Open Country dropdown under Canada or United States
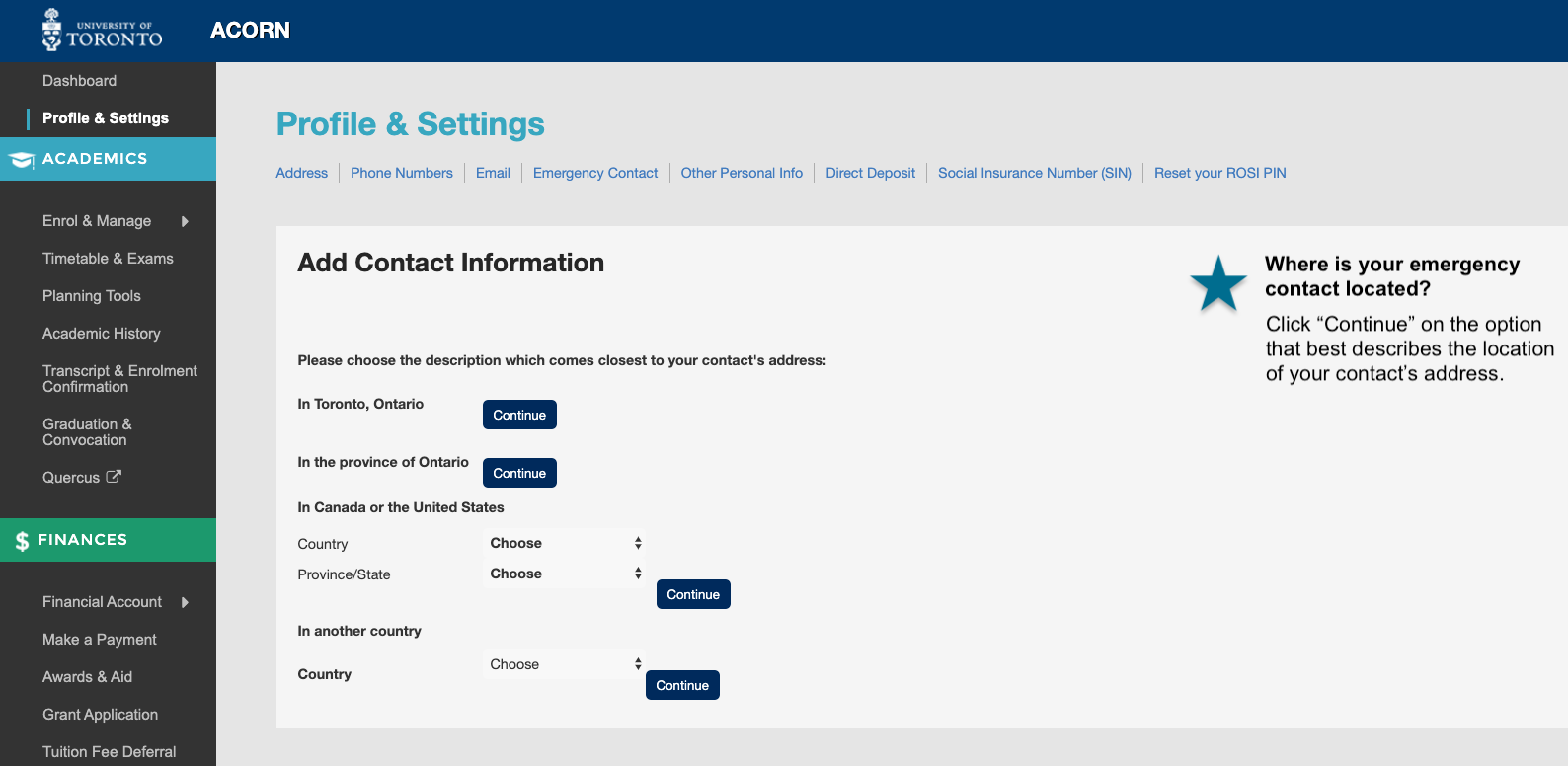1568x766 pixels. 565,543
